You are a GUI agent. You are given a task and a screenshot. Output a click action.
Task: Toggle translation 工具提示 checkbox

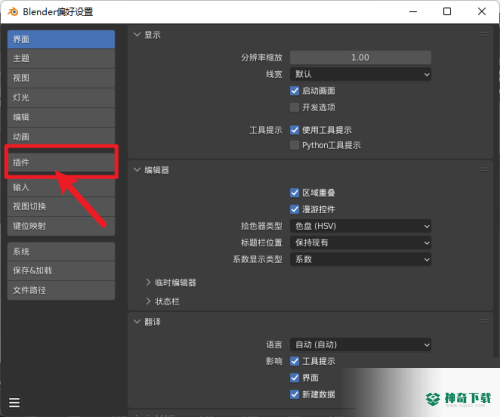point(294,361)
